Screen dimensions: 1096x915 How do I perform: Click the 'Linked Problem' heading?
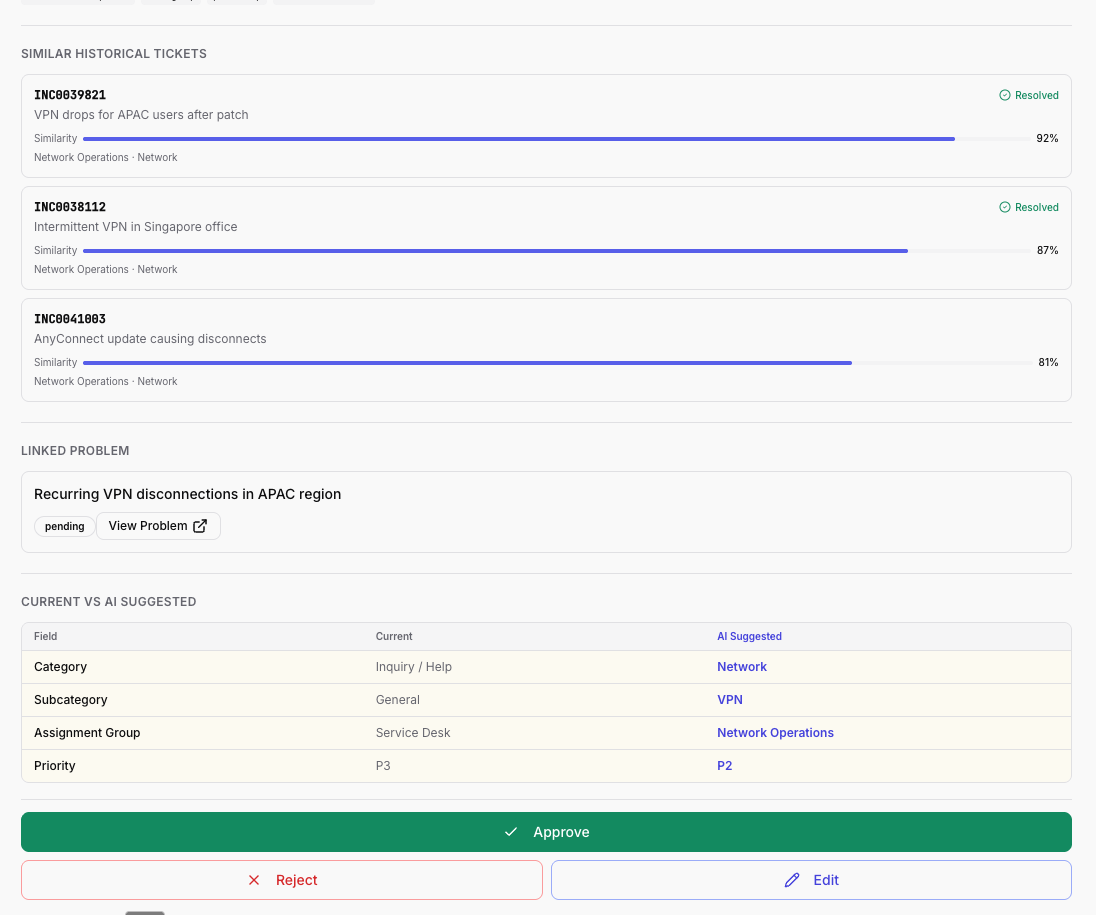(x=75, y=451)
